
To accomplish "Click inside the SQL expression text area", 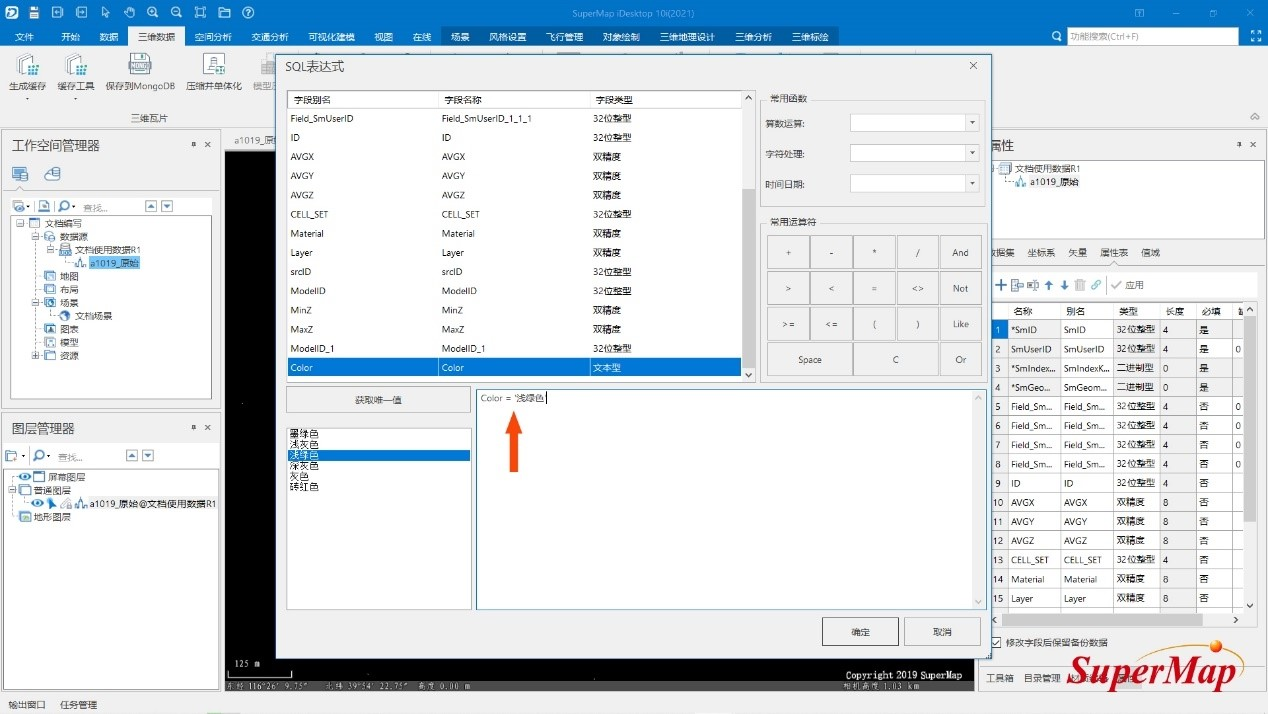I will point(730,499).
